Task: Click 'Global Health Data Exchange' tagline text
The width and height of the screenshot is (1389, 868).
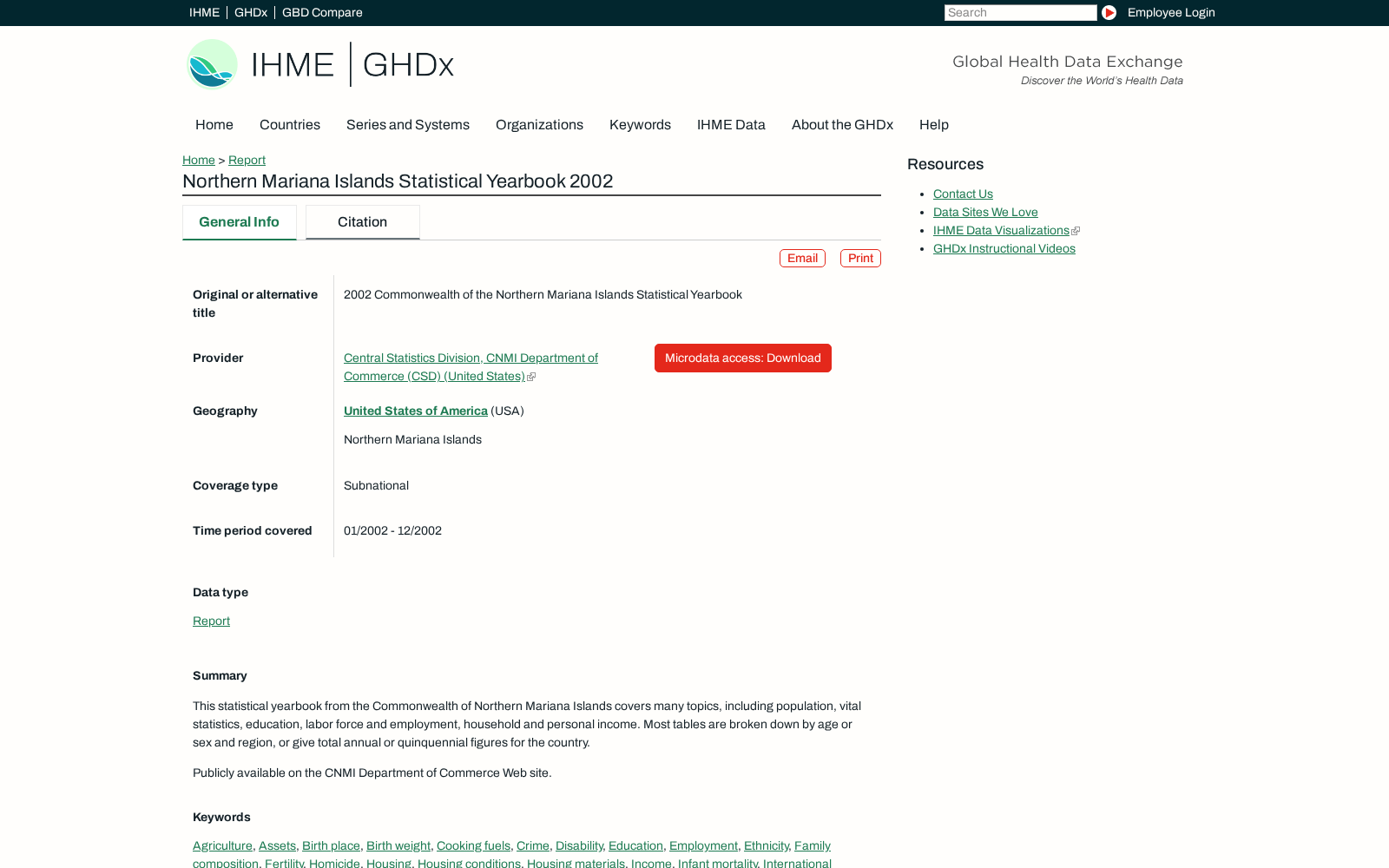Action: tap(1067, 61)
